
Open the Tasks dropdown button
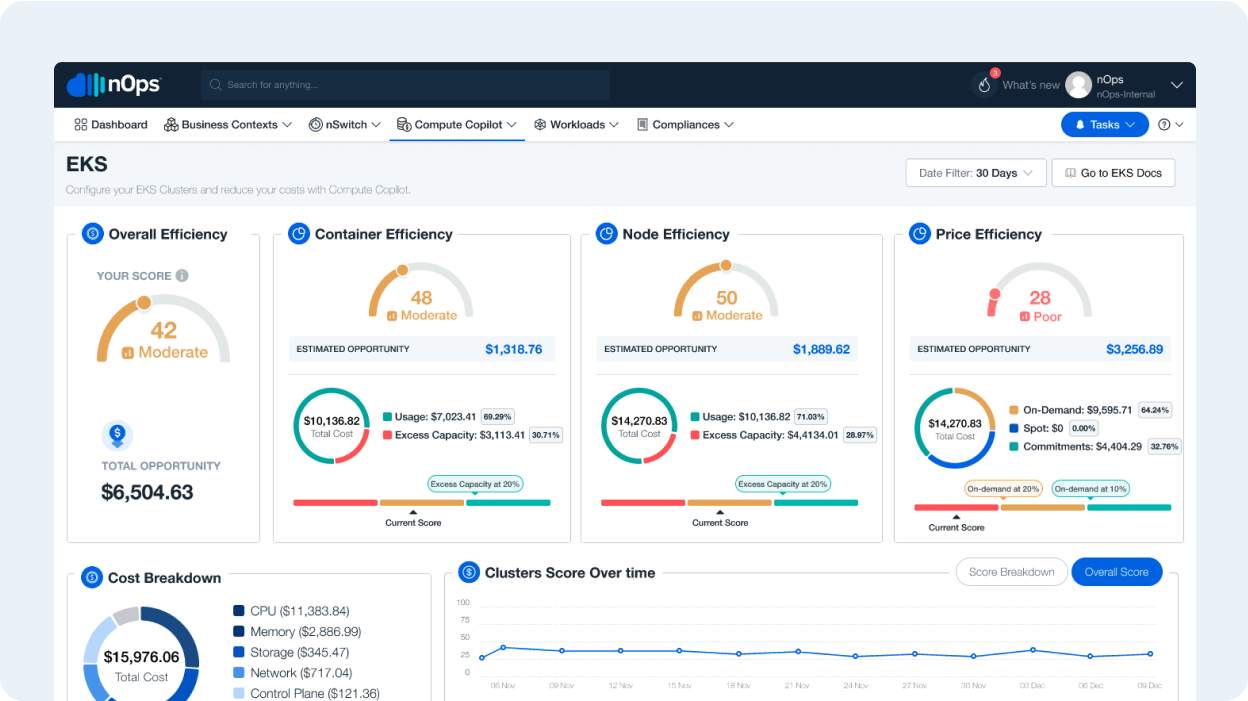pyautogui.click(x=1105, y=125)
